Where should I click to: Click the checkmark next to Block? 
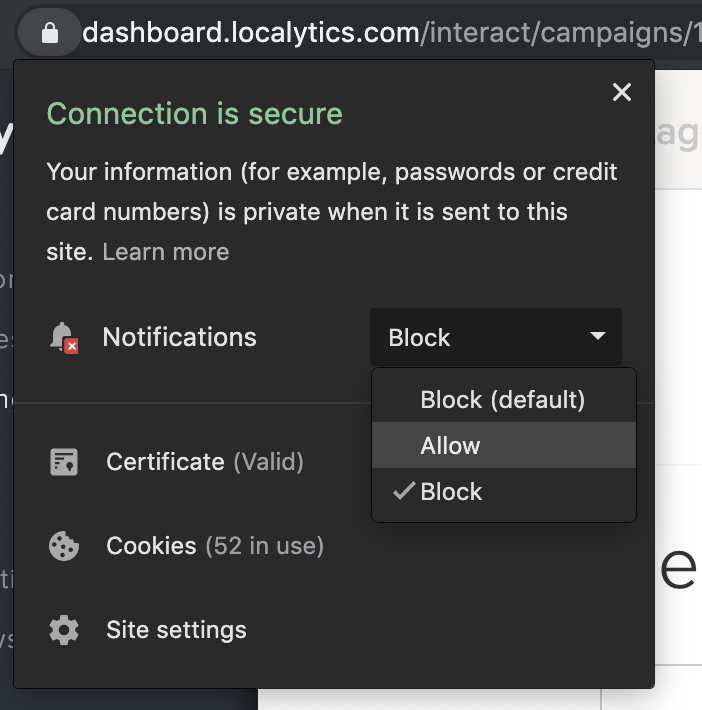click(x=404, y=492)
